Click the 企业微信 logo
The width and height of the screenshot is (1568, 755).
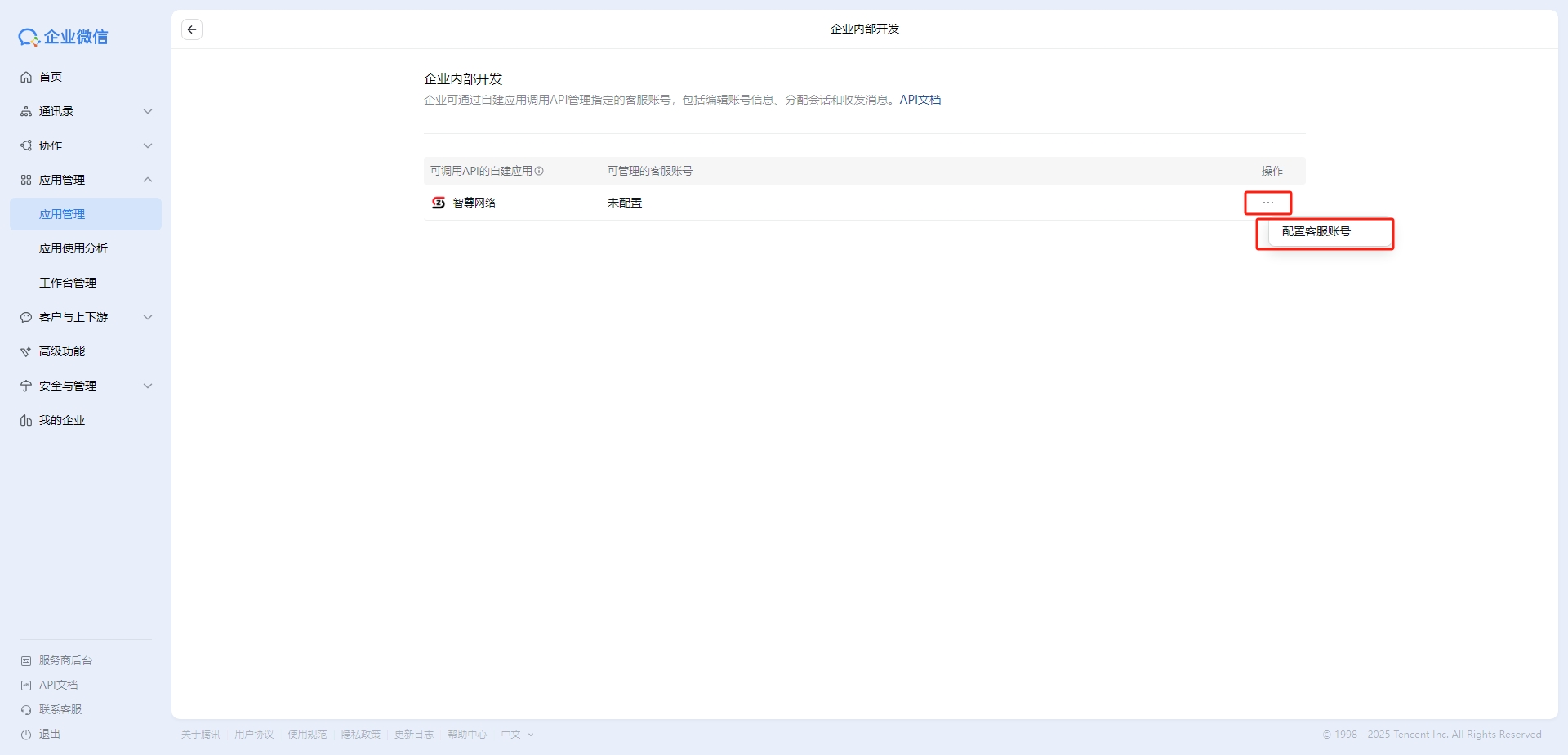pos(64,37)
